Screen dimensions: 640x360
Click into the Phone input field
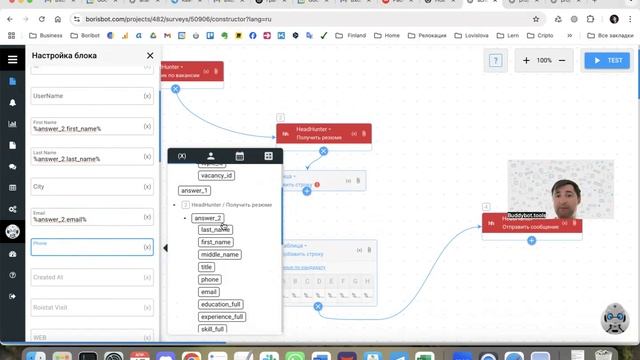pyautogui.click(x=92, y=247)
